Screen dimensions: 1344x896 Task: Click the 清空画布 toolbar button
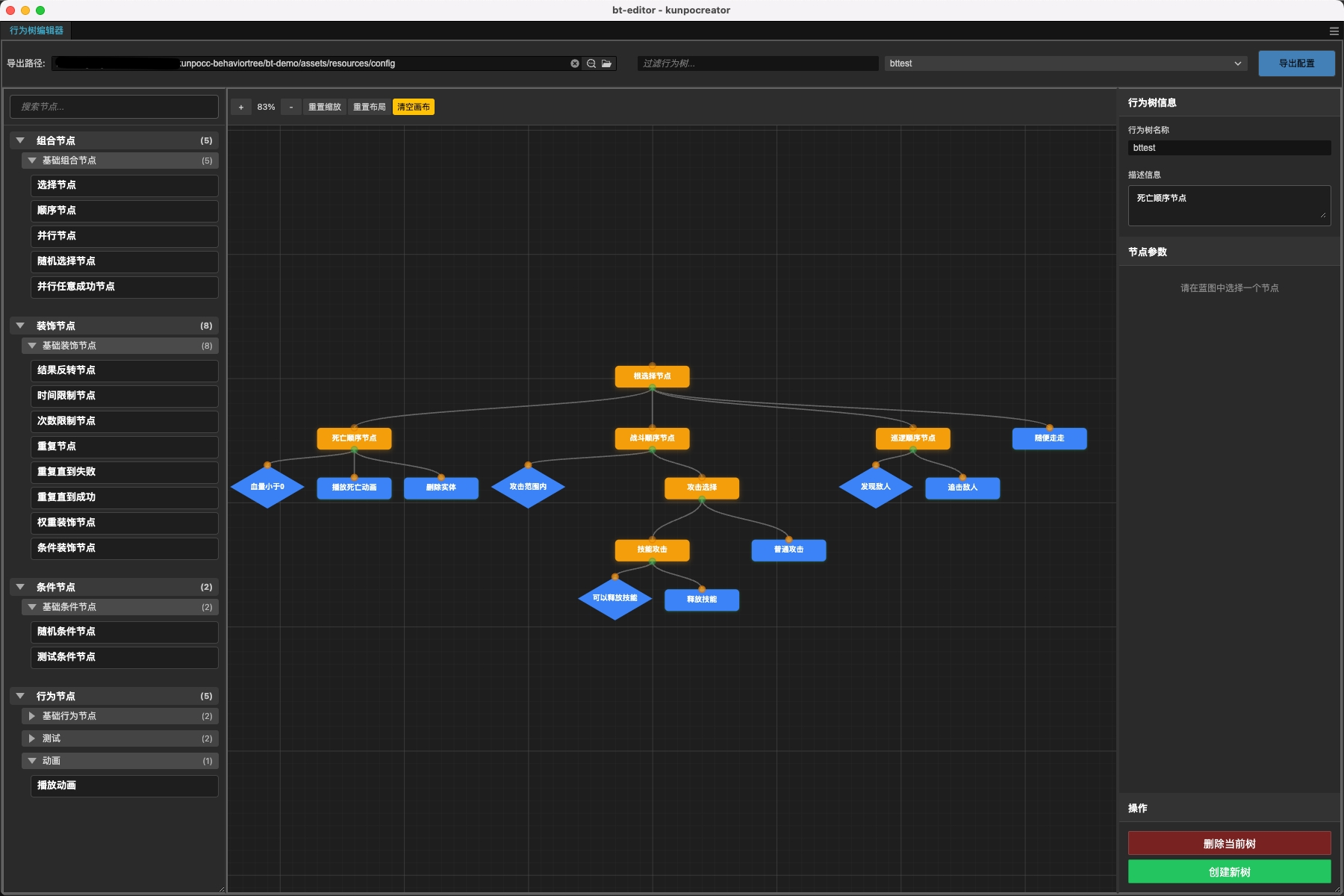[413, 107]
